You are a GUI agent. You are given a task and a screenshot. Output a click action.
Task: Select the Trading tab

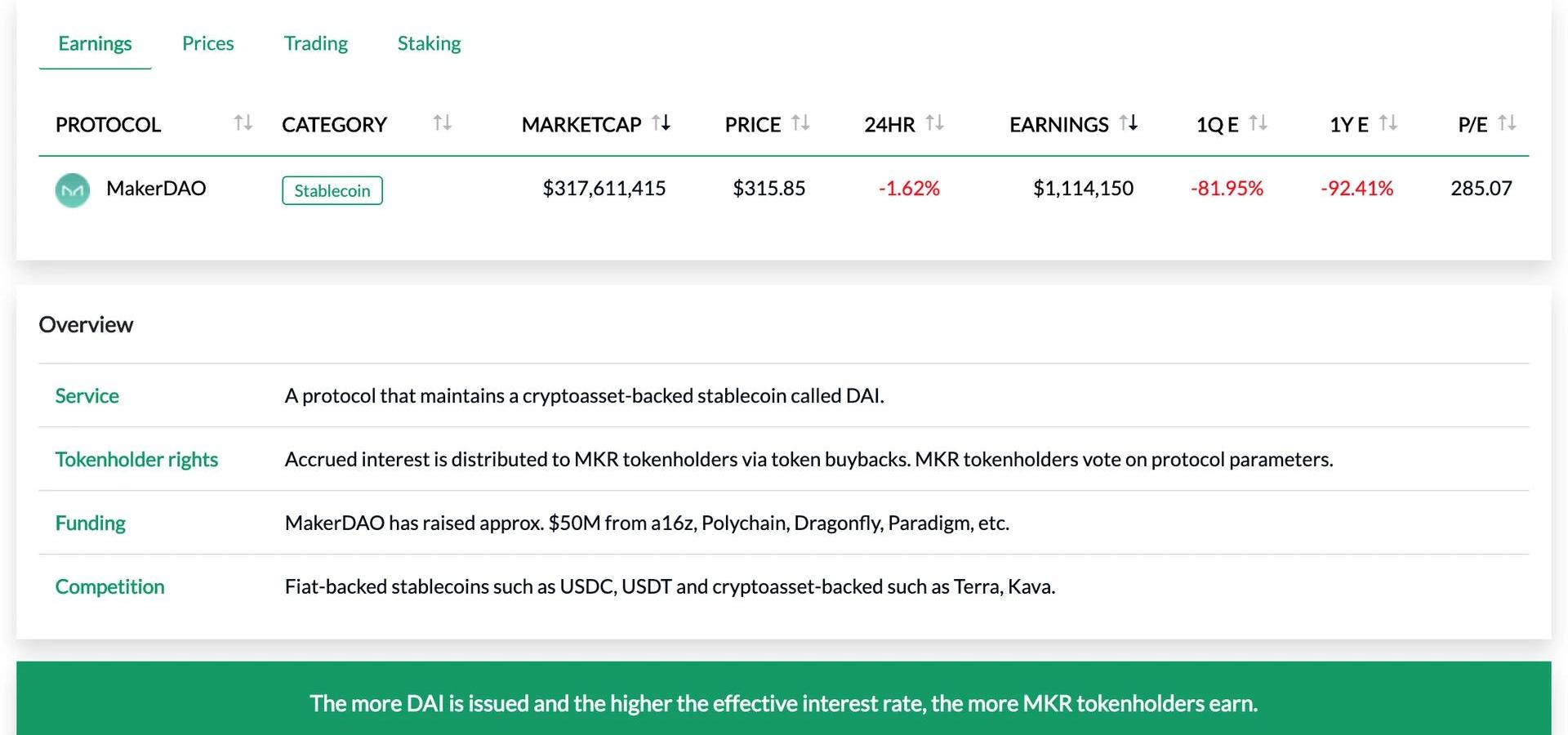pos(315,43)
